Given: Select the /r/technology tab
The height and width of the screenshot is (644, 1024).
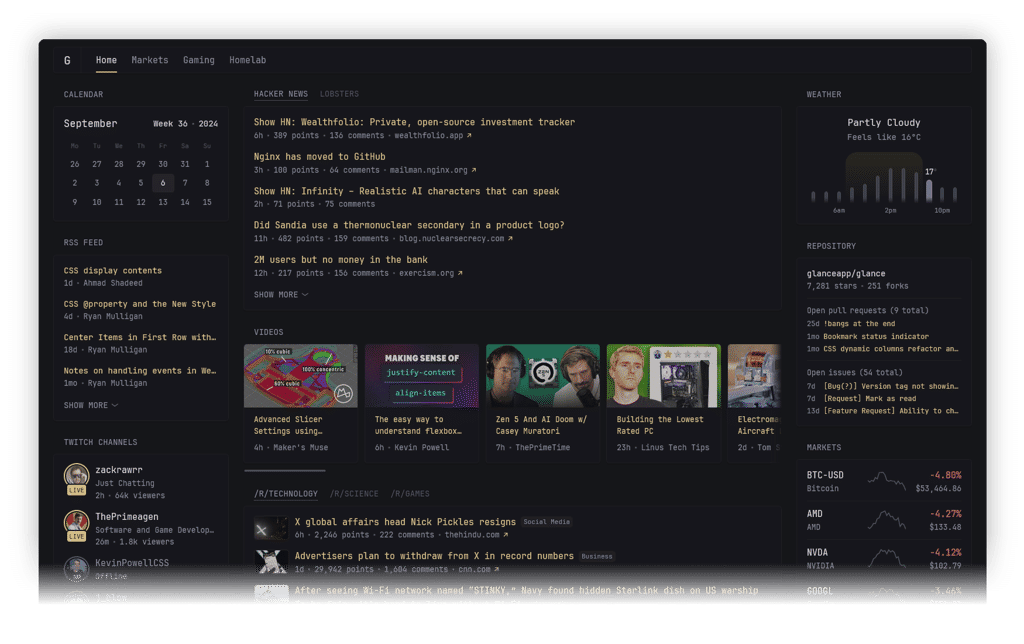Looking at the screenshot, I should tap(286, 494).
